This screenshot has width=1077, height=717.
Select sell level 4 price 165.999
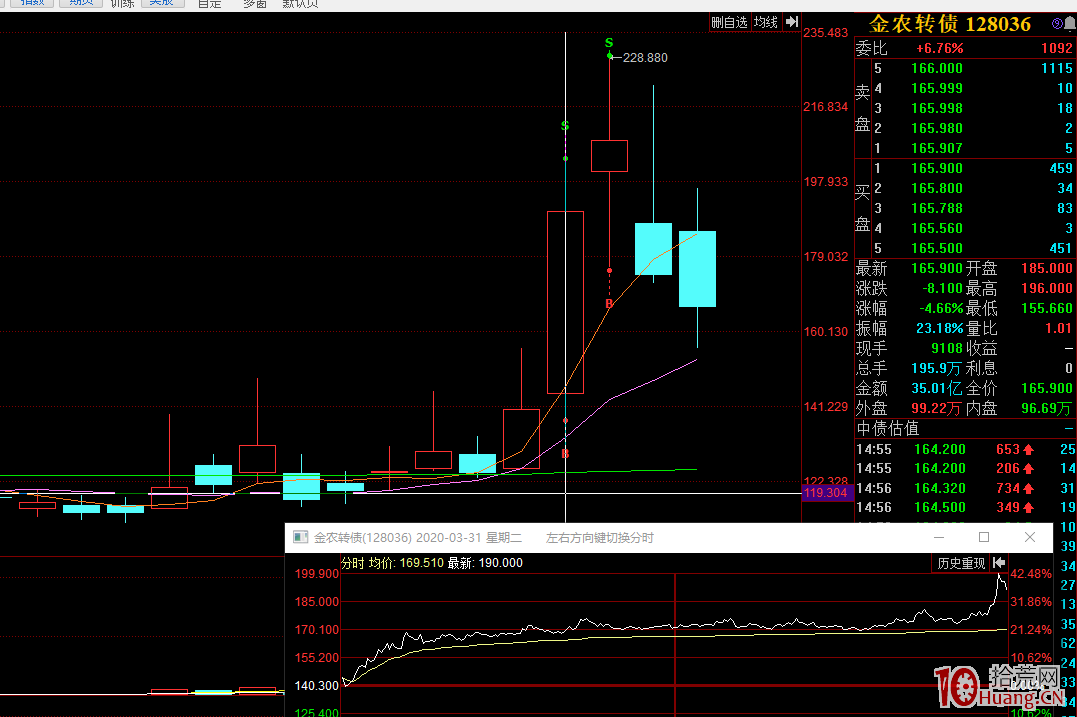(x=937, y=88)
